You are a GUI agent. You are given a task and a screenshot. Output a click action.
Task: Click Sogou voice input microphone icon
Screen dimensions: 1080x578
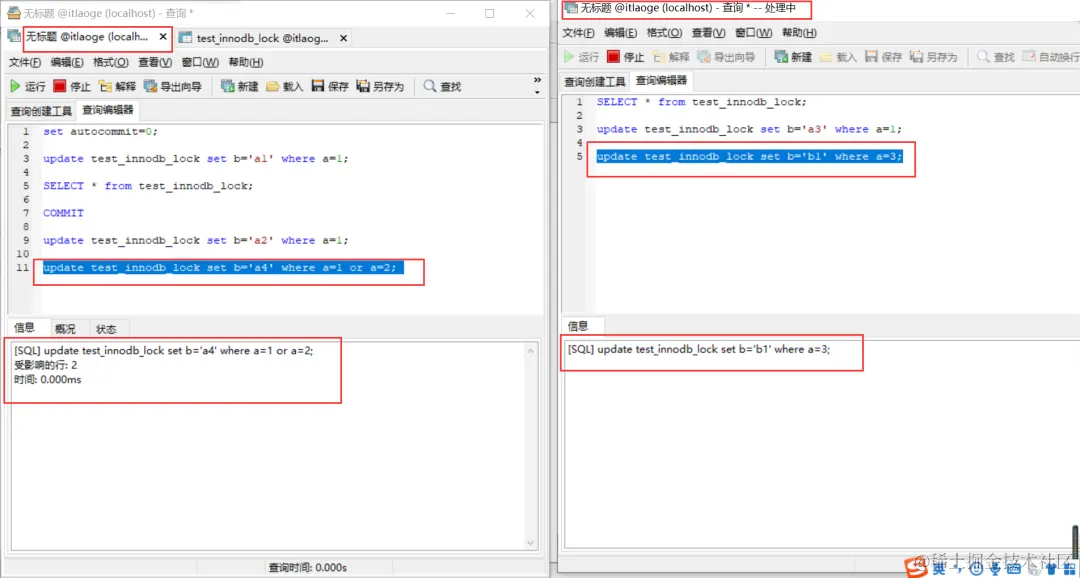993,568
